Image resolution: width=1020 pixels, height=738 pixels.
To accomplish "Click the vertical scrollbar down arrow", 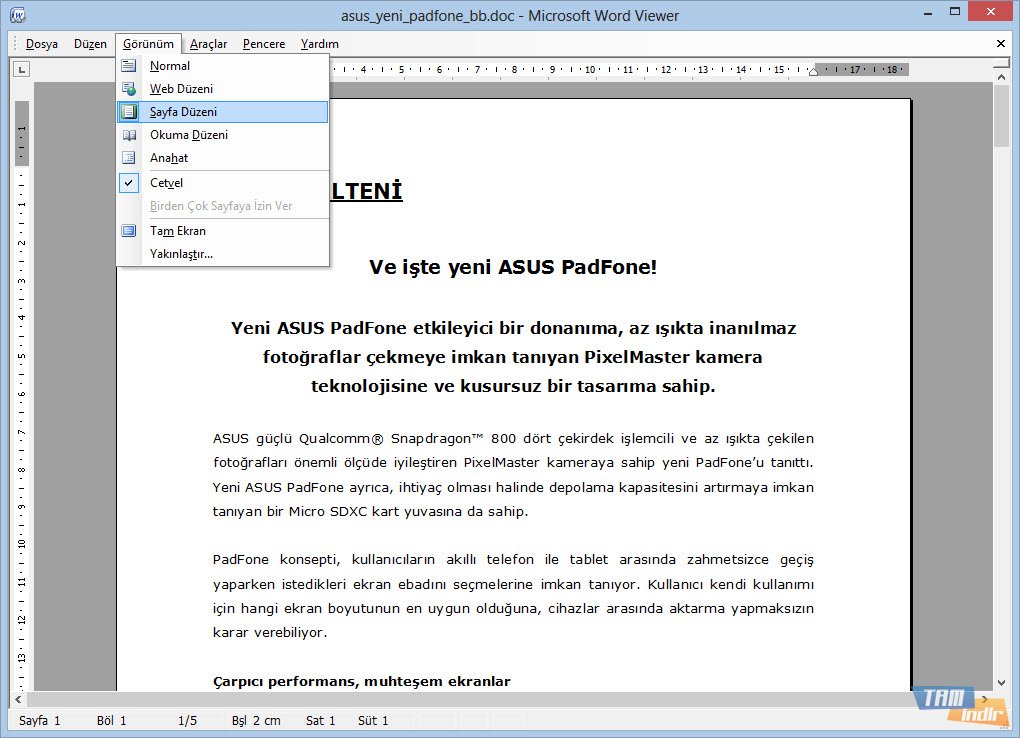I will point(1001,683).
